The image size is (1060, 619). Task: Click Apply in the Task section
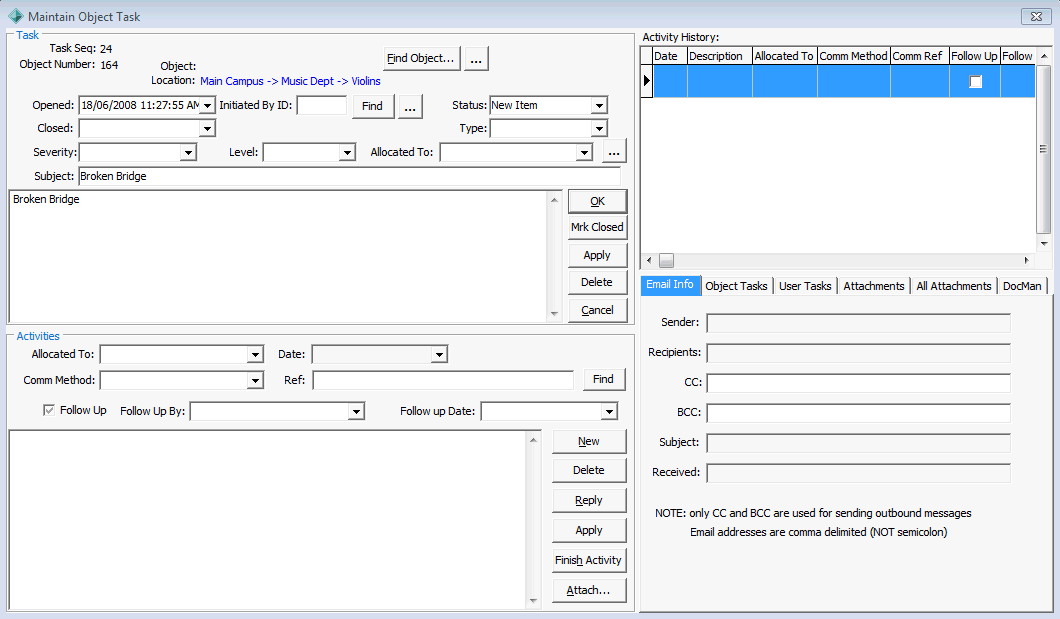(x=598, y=255)
